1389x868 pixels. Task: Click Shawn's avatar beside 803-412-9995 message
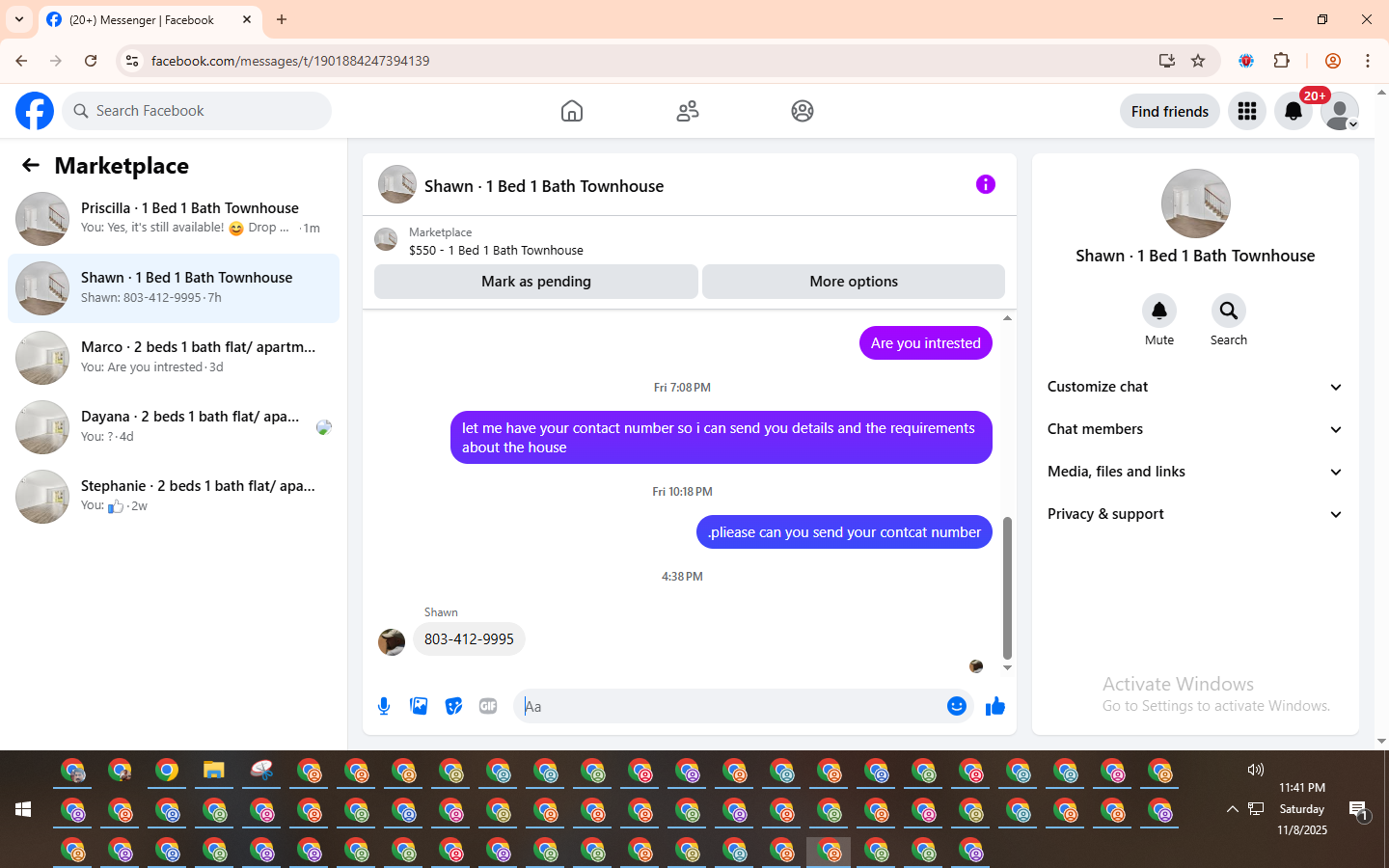tap(392, 641)
